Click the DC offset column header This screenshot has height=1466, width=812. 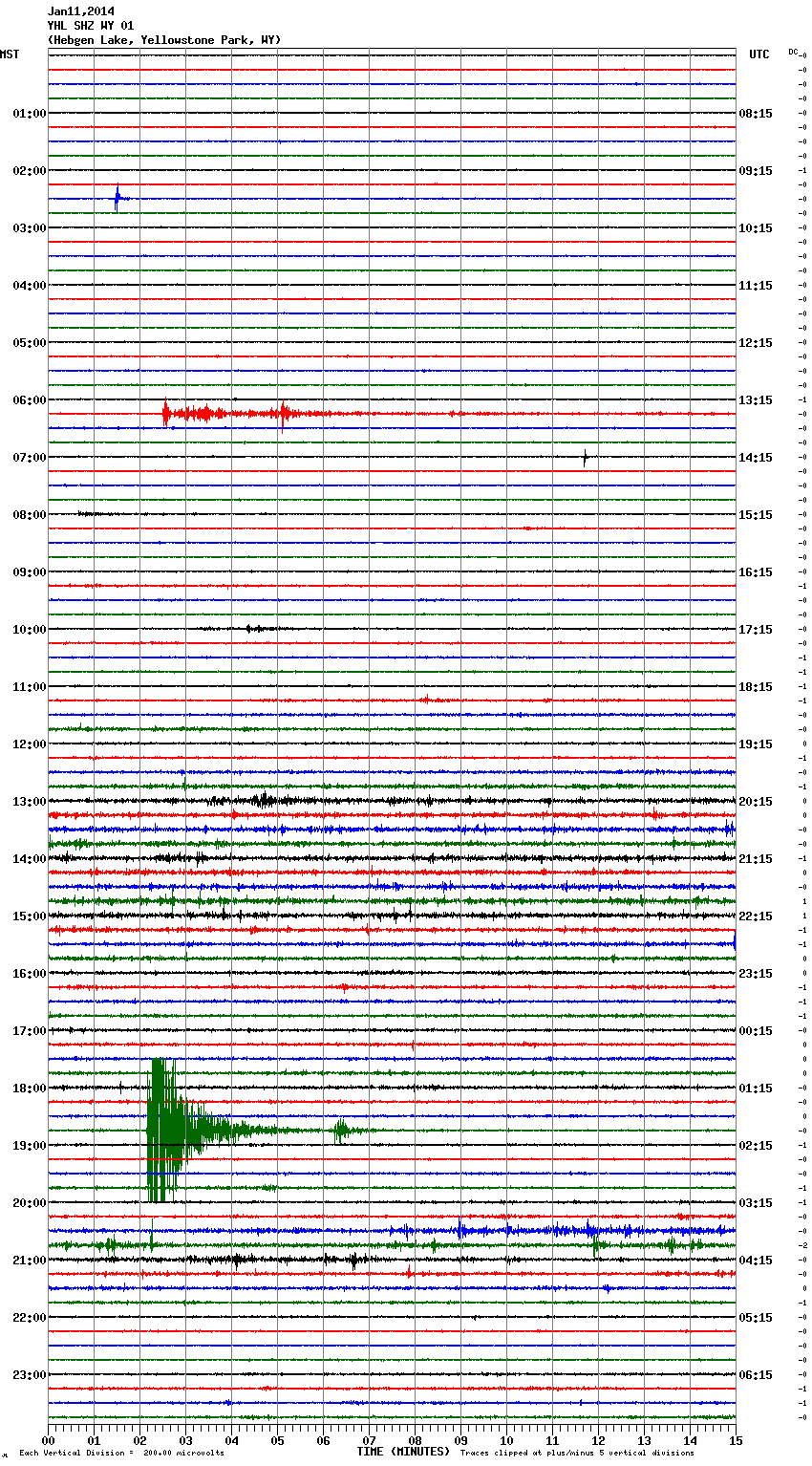pos(795,52)
